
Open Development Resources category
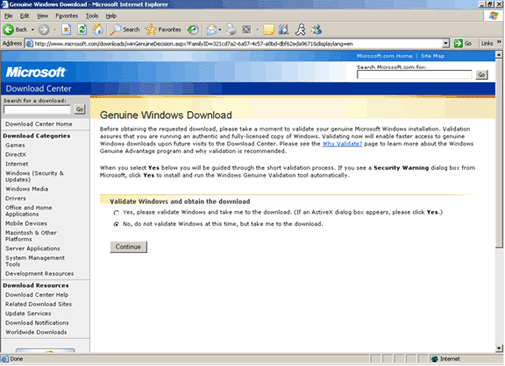[39, 274]
